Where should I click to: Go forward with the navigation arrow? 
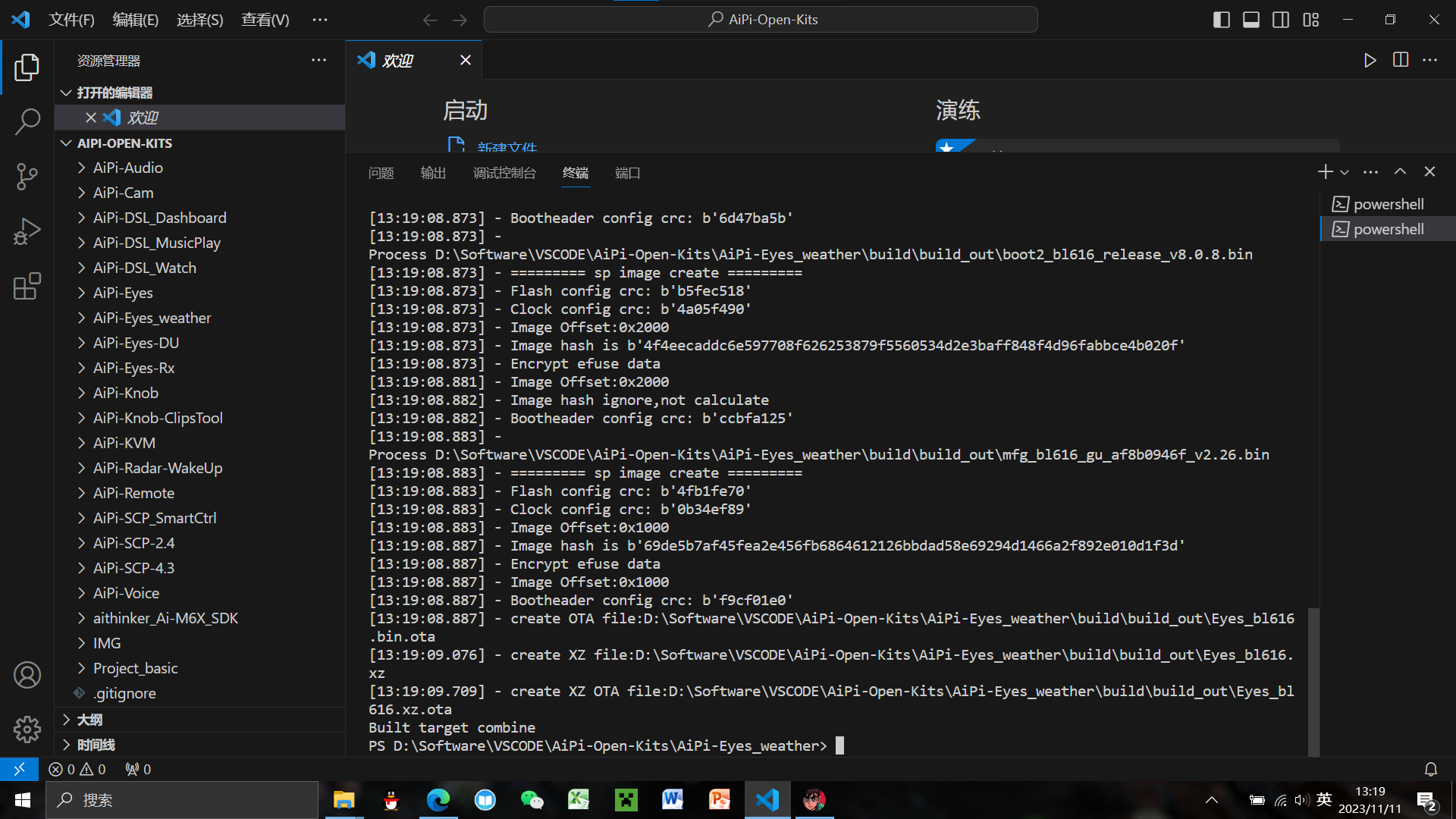[460, 20]
